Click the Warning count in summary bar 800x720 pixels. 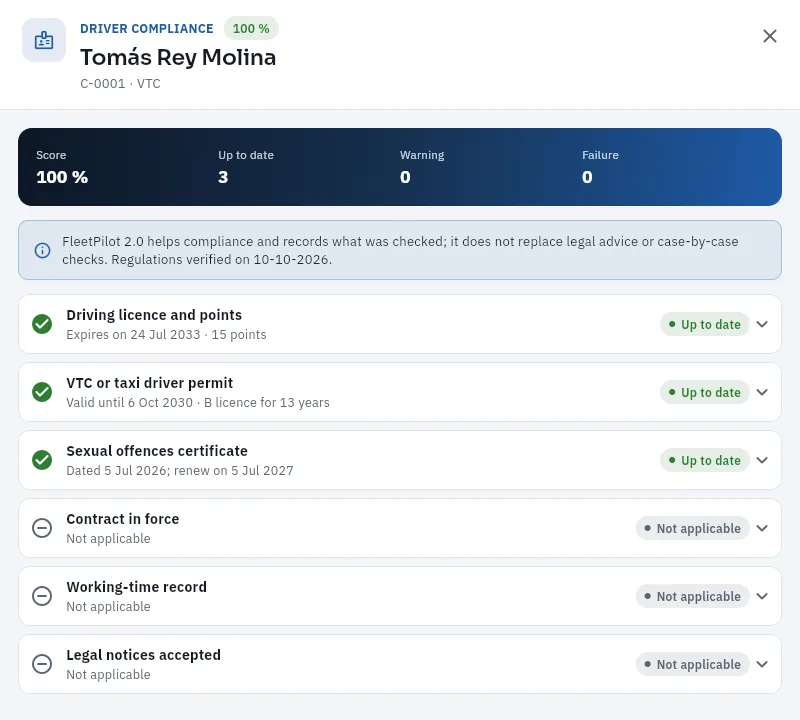[405, 177]
